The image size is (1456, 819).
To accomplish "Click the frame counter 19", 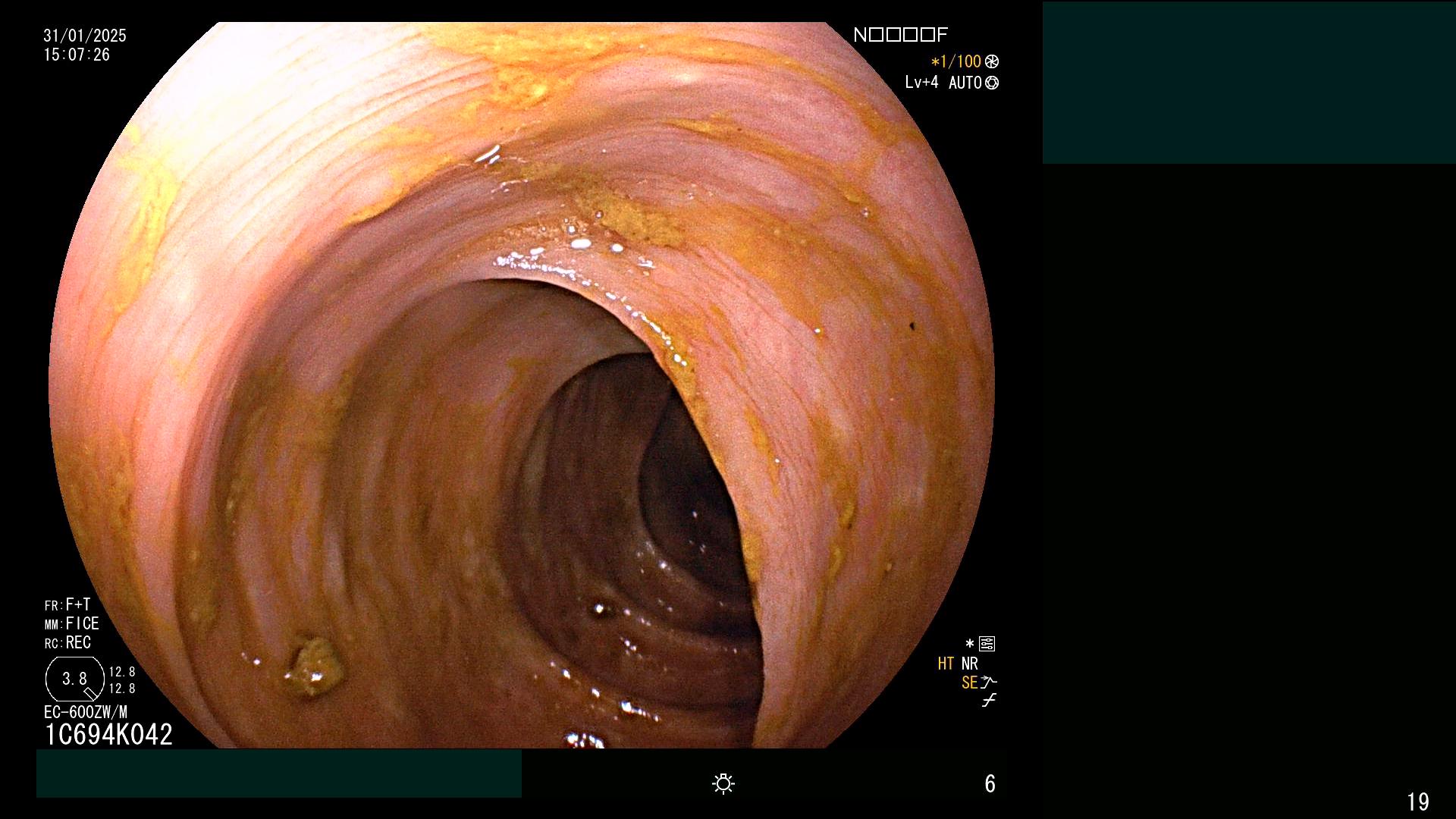I will click(x=1418, y=802).
